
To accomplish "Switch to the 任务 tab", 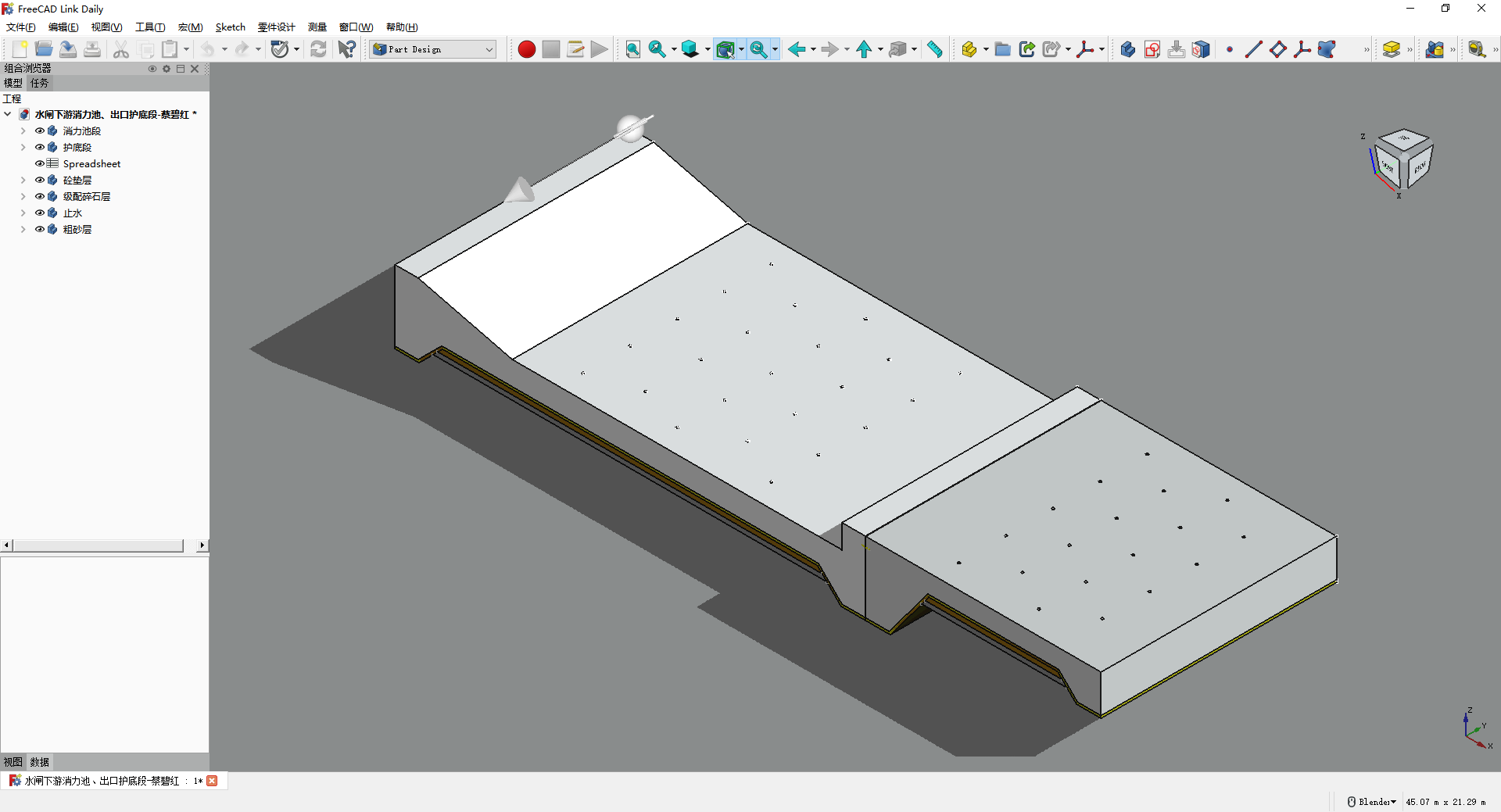I will 39,83.
